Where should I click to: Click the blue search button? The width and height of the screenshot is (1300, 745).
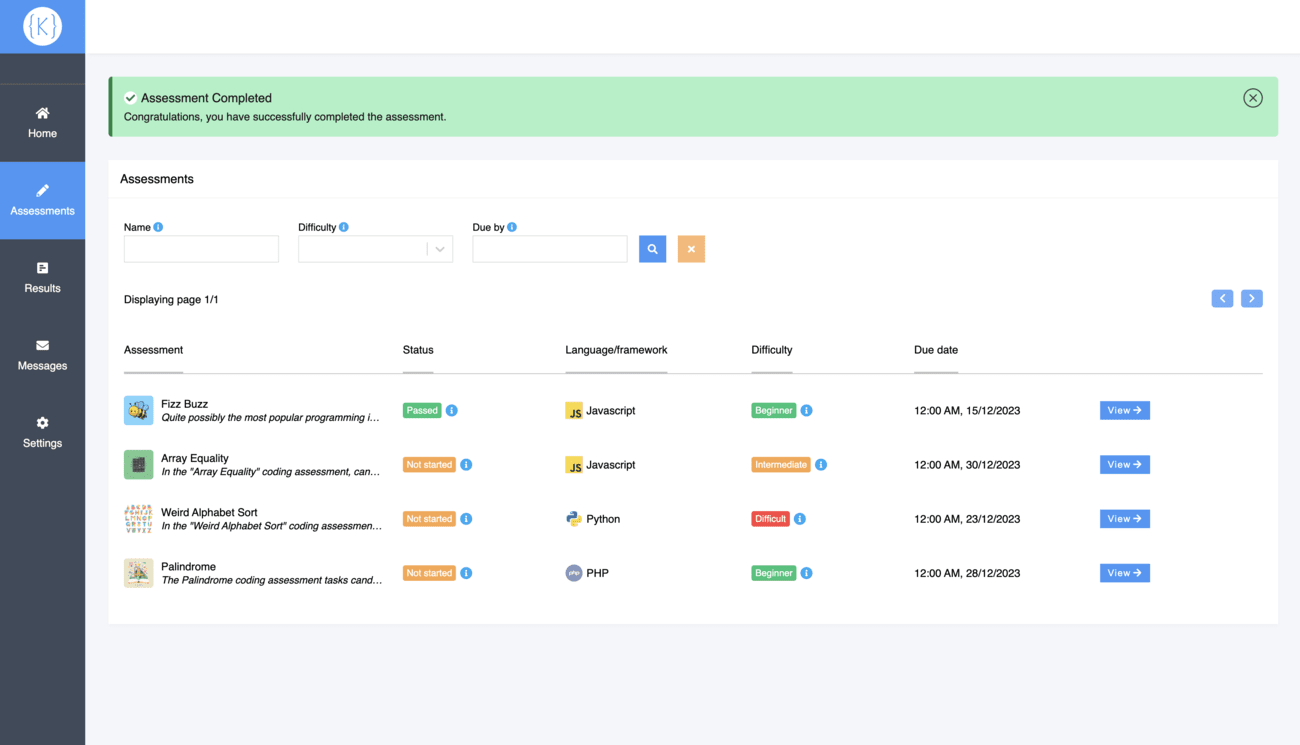click(x=652, y=249)
